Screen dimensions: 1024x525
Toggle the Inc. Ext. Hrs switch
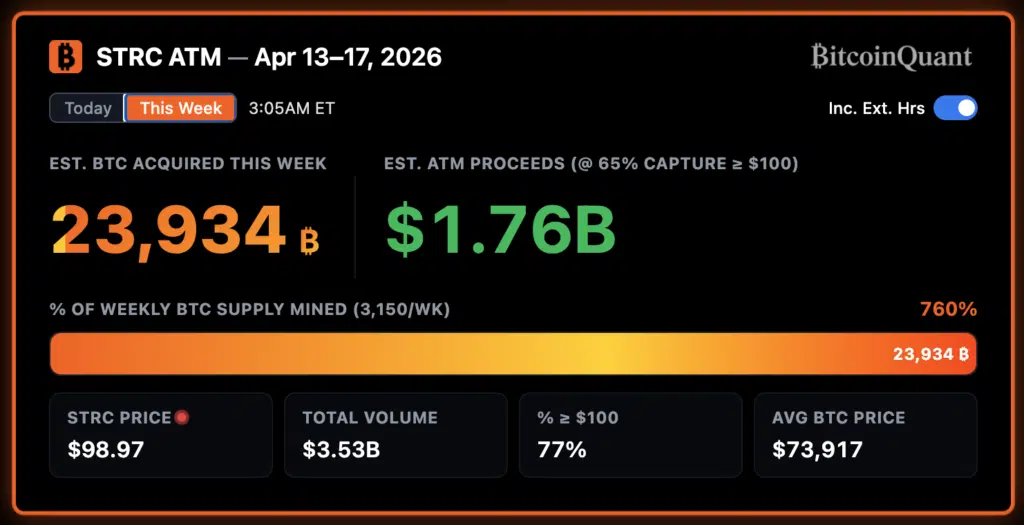[955, 108]
